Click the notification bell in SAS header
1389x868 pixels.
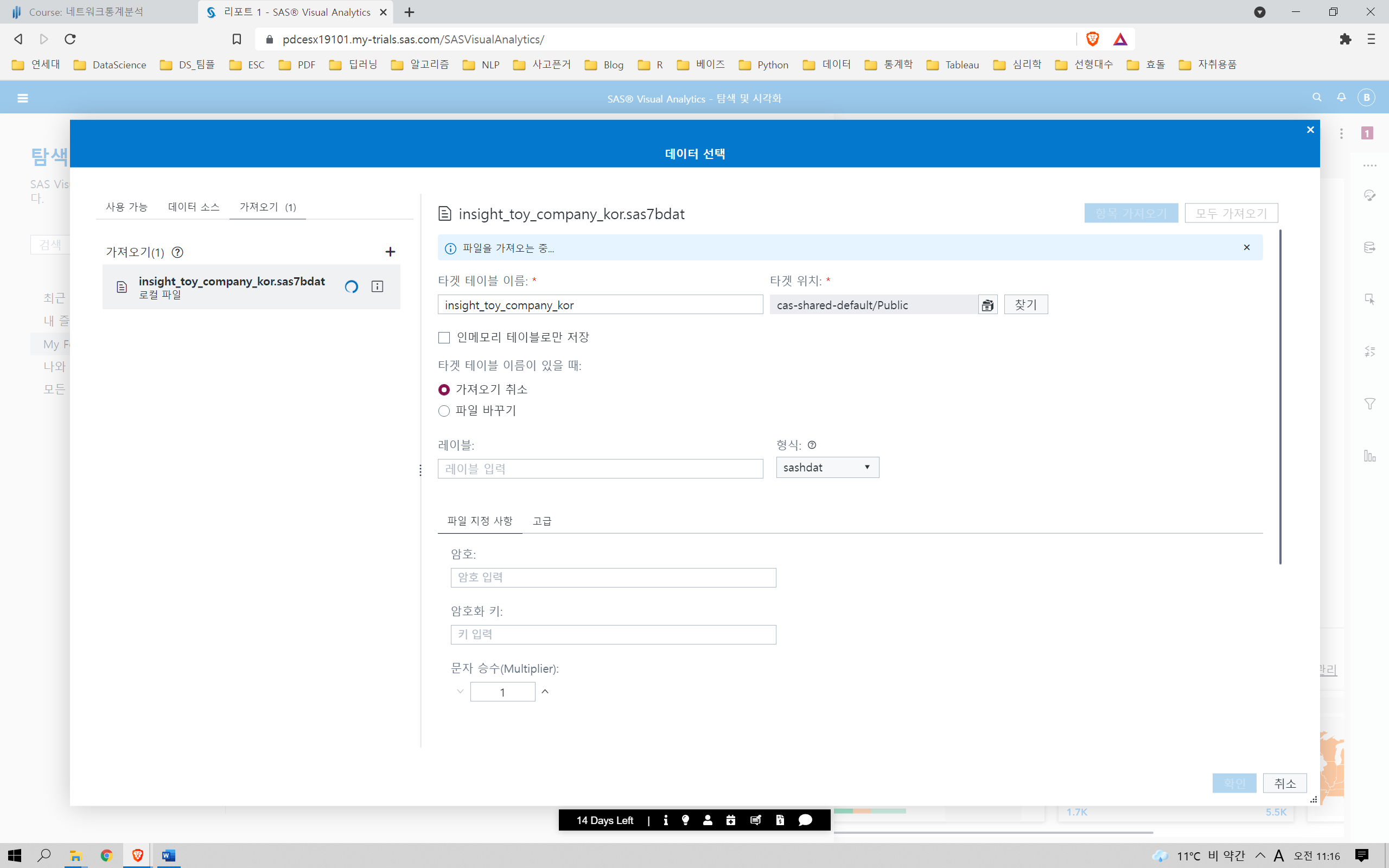[1341, 98]
